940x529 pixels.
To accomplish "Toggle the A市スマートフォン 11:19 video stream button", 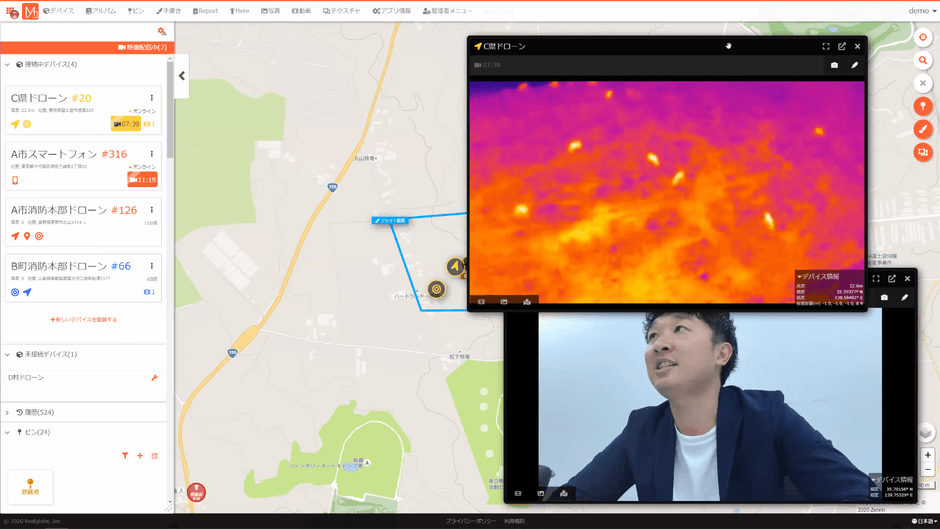I will pyautogui.click(x=142, y=180).
